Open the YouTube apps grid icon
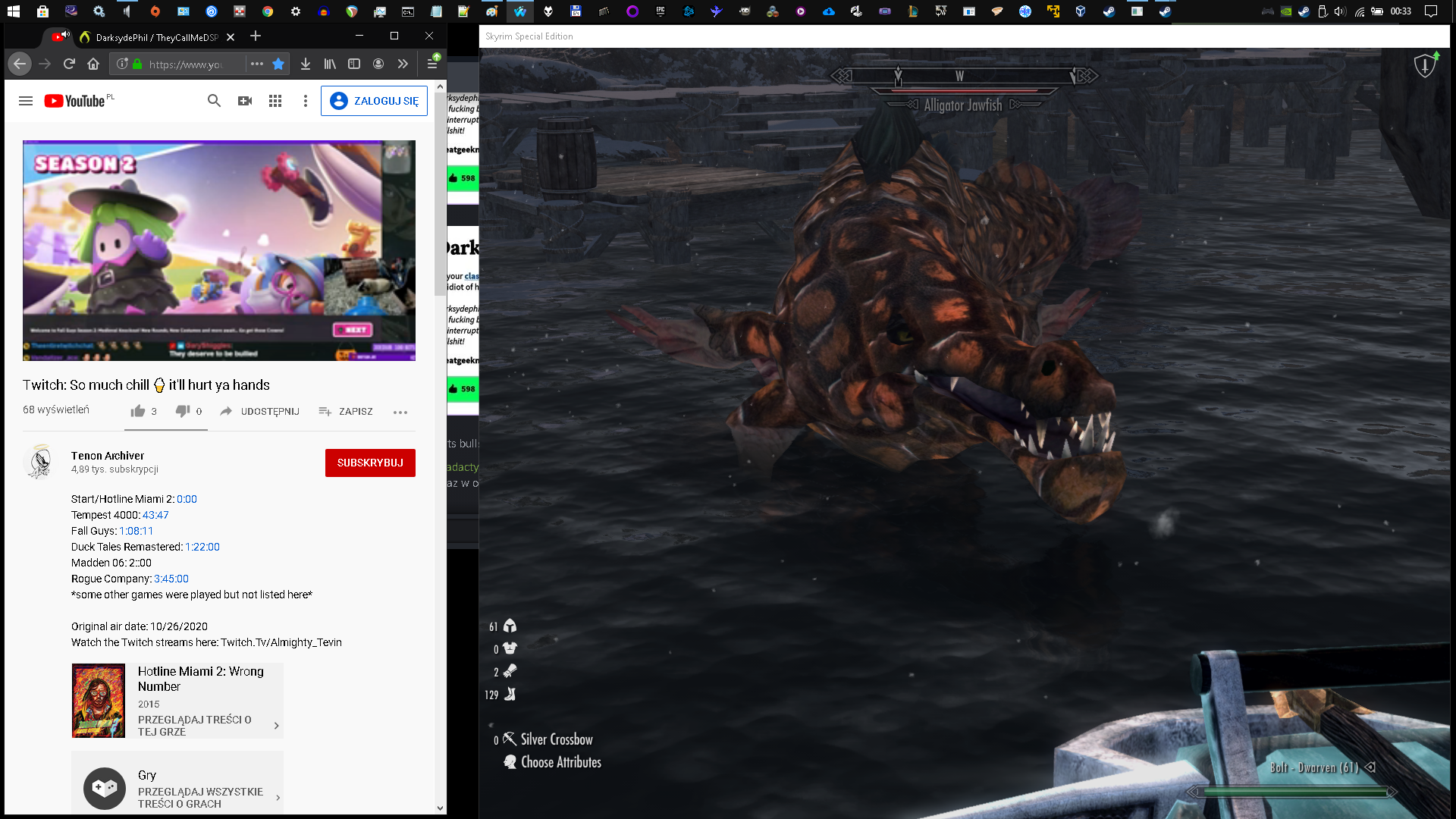Image resolution: width=1456 pixels, height=819 pixels. 275,101
